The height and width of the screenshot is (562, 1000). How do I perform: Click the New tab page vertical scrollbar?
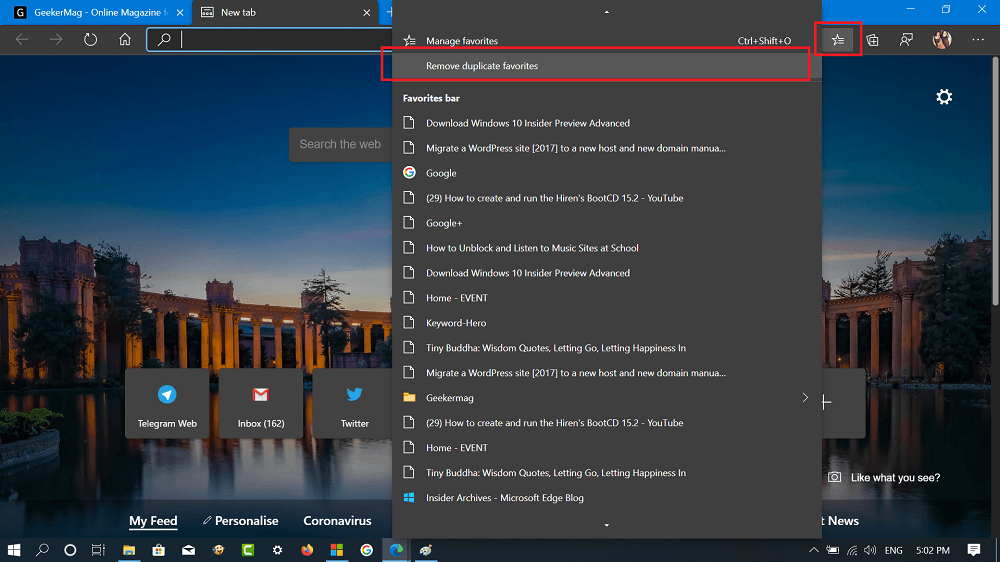995,181
